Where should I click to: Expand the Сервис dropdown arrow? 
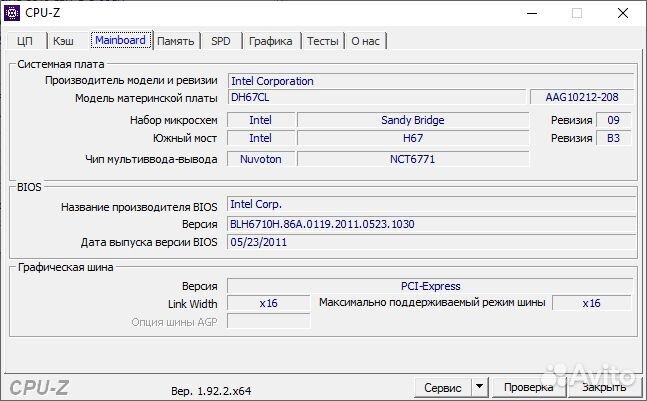coord(479,387)
